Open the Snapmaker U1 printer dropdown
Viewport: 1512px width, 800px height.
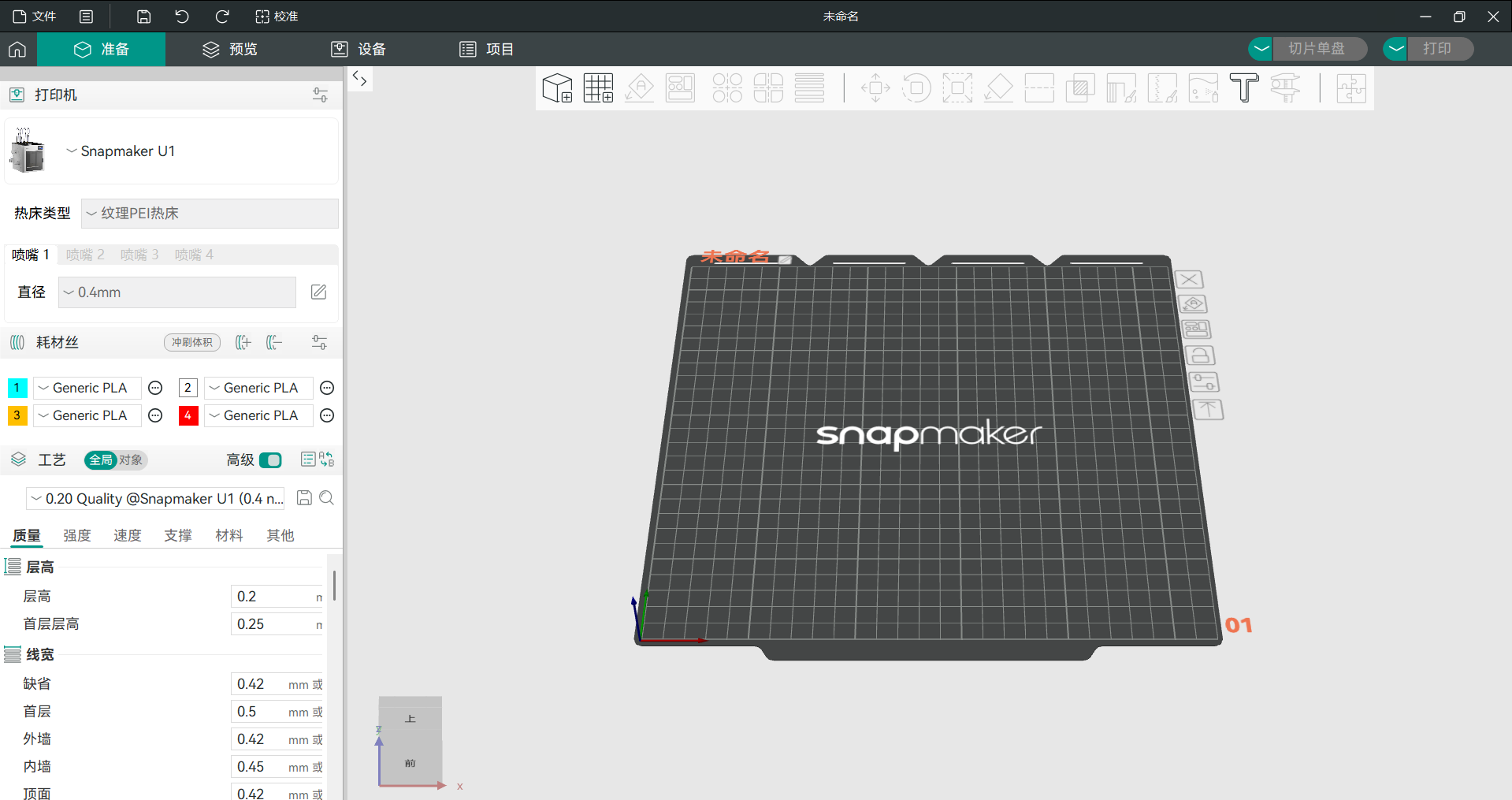(x=122, y=151)
